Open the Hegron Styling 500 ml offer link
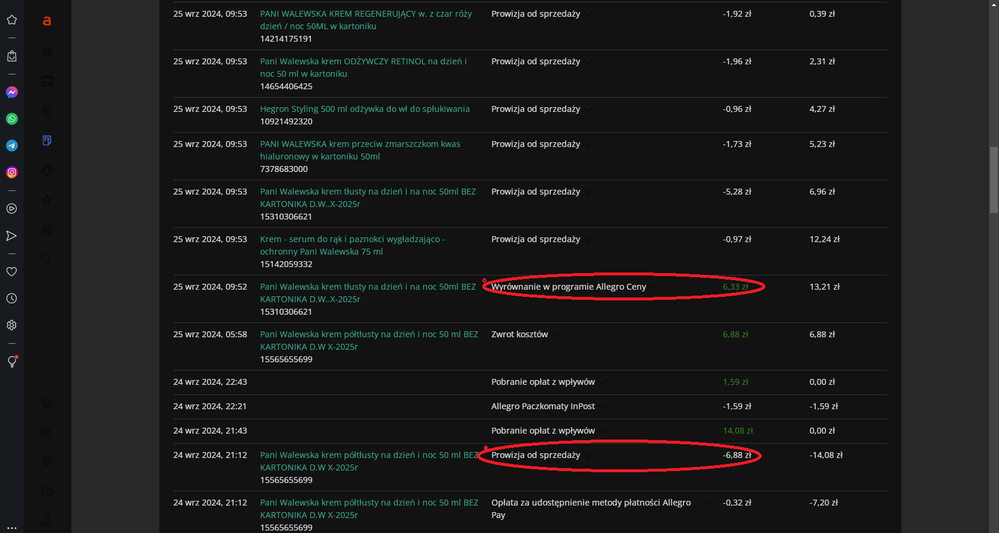Screen dimensions: 999x533 pos(364,108)
